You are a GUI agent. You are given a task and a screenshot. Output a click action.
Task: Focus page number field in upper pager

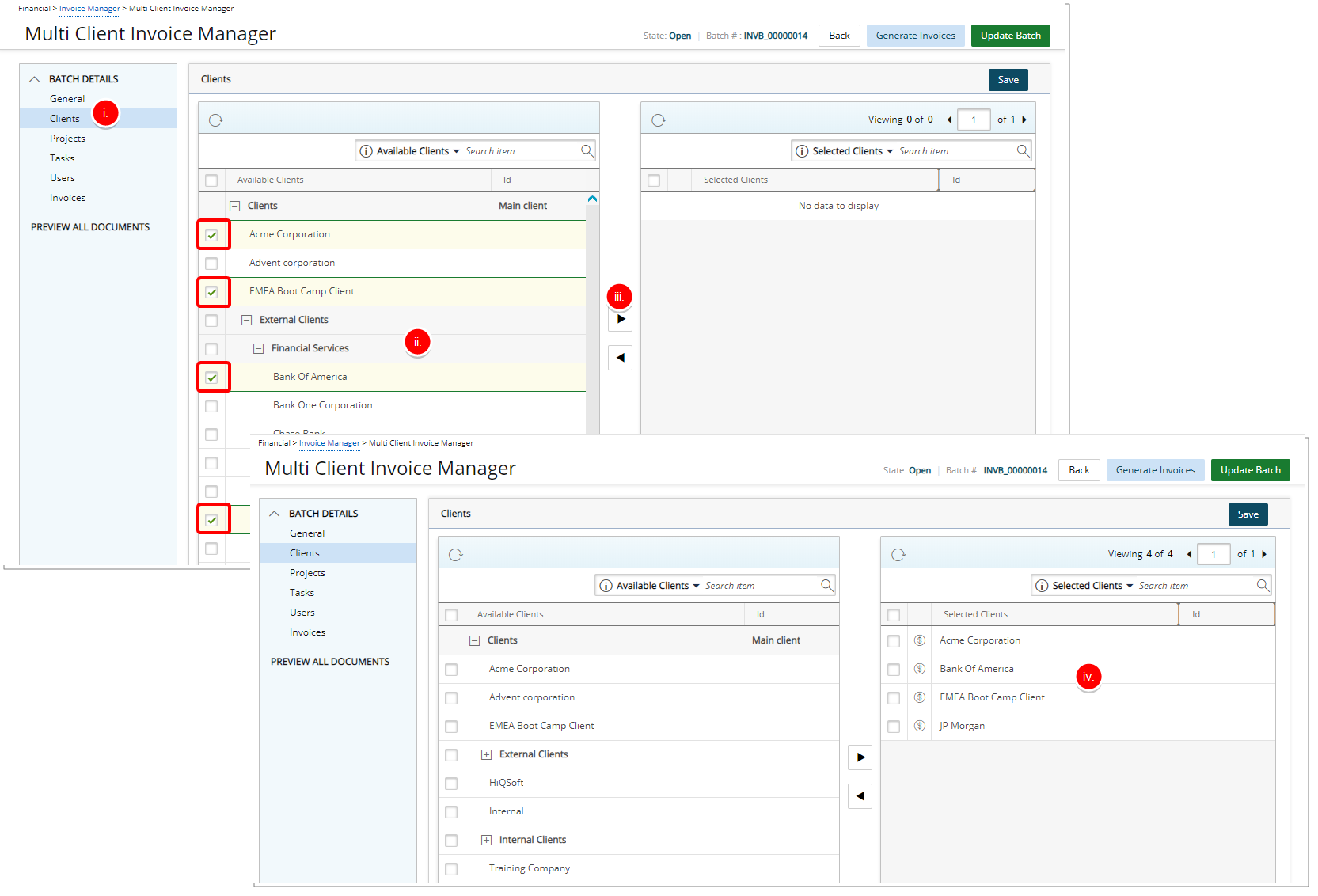(x=974, y=120)
